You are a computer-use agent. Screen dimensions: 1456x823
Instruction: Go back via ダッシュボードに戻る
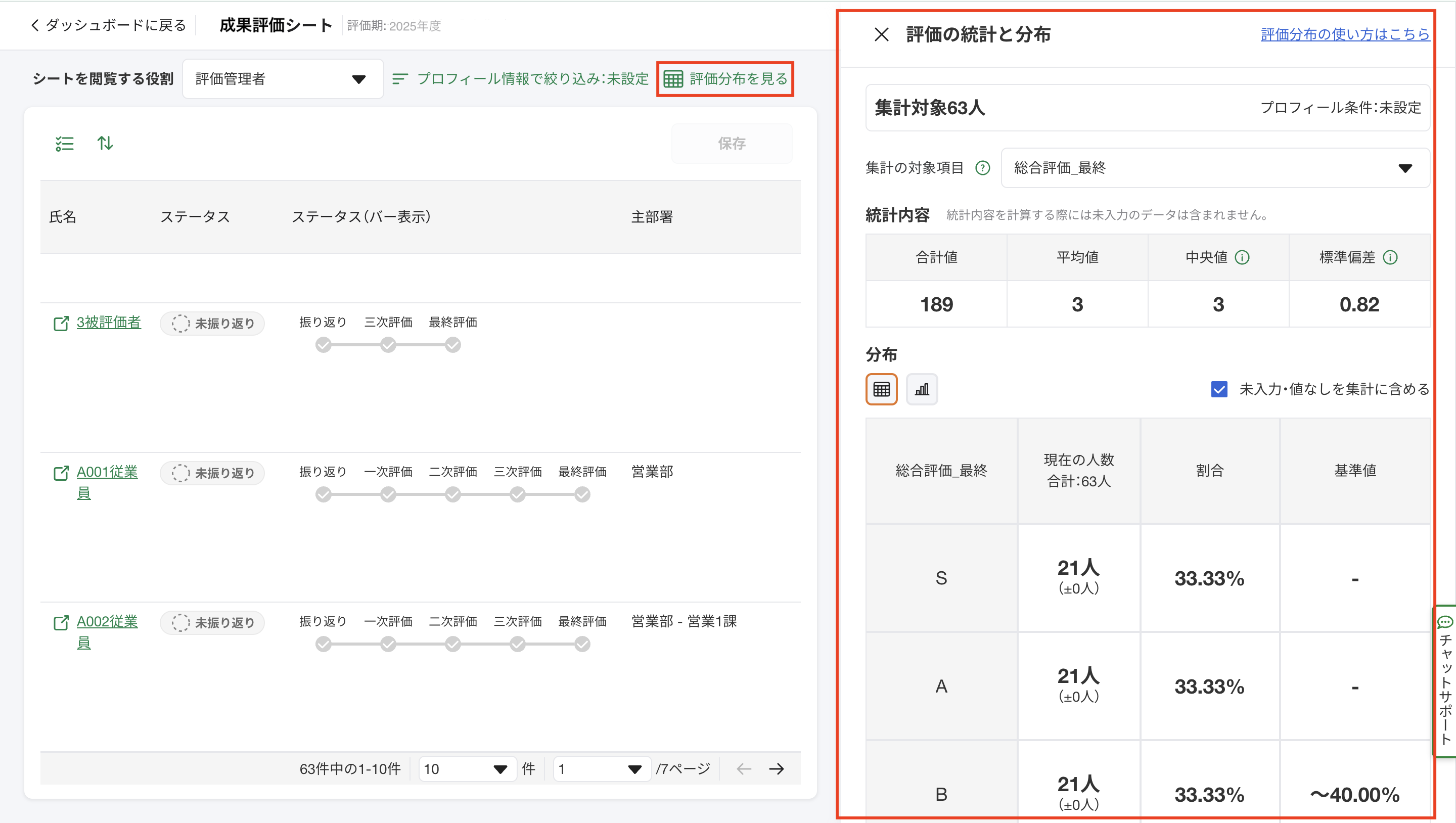[109, 25]
